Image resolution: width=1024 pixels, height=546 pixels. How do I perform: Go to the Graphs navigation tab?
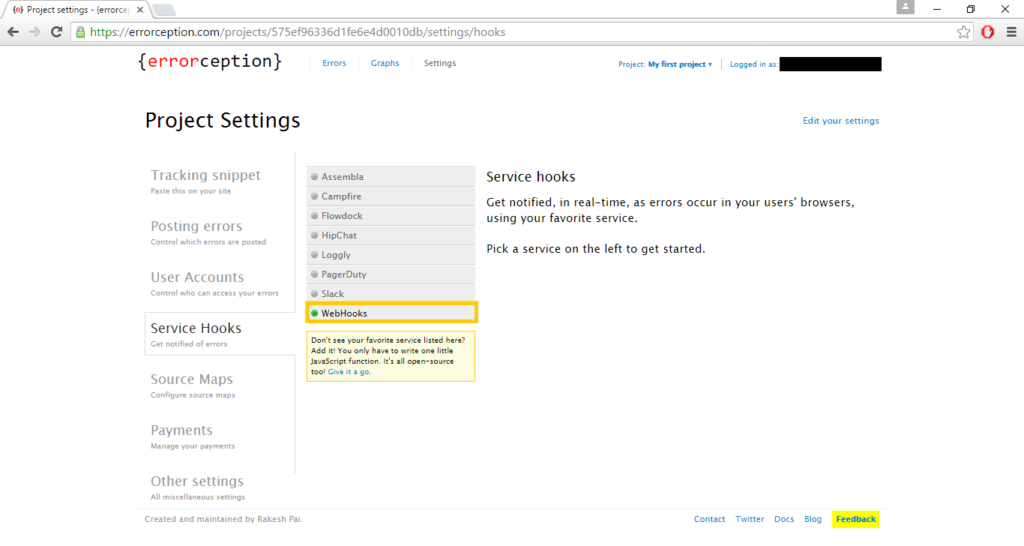point(385,63)
